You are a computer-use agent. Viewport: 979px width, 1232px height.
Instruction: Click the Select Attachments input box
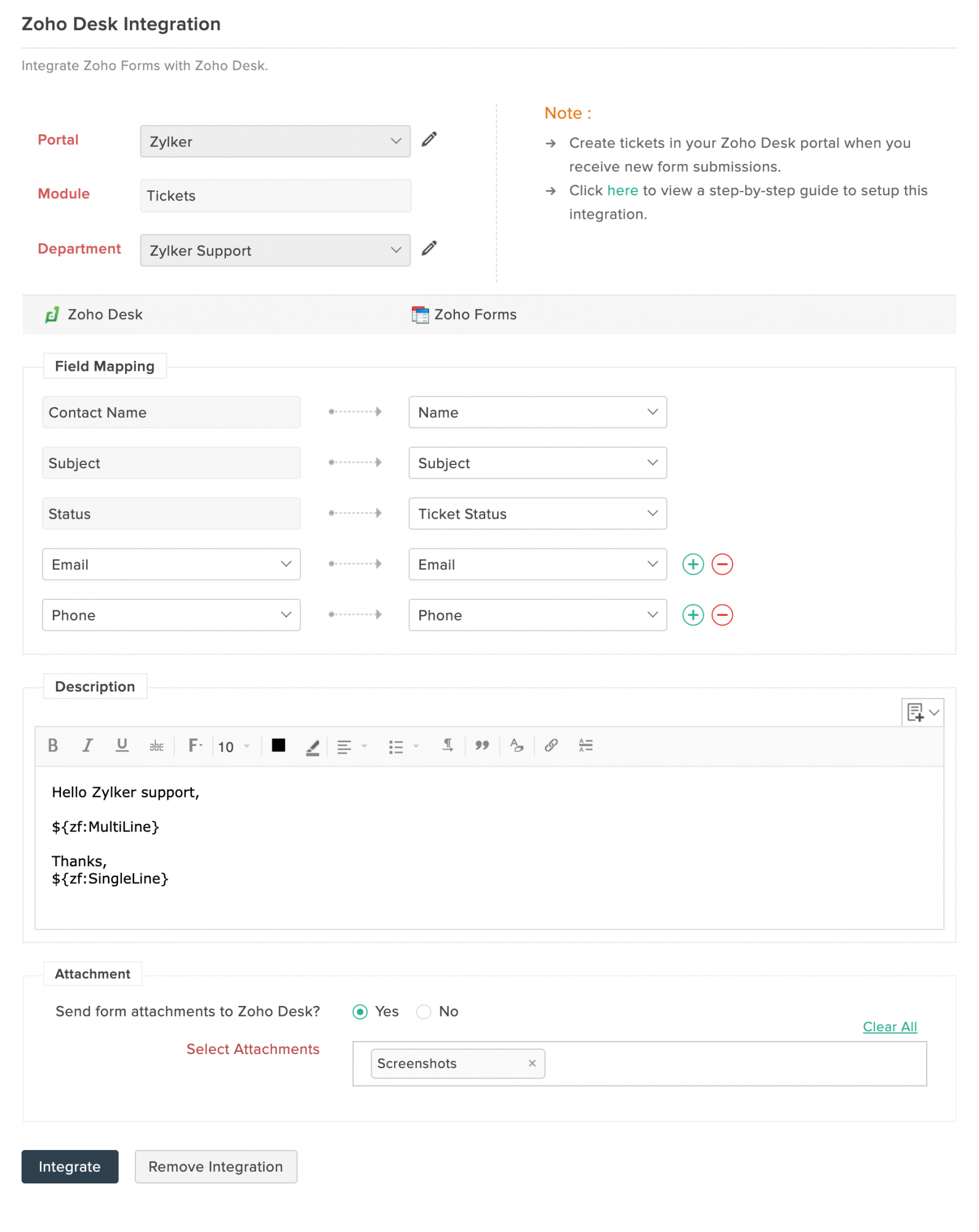click(x=640, y=1064)
